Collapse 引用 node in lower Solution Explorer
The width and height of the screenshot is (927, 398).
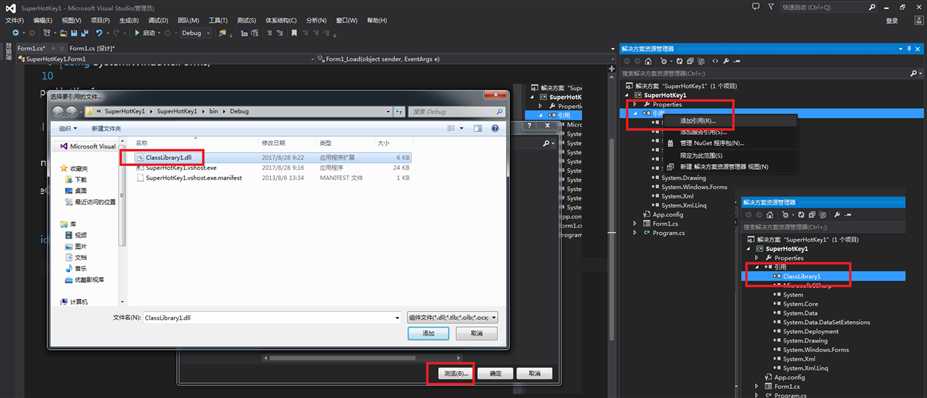758,267
